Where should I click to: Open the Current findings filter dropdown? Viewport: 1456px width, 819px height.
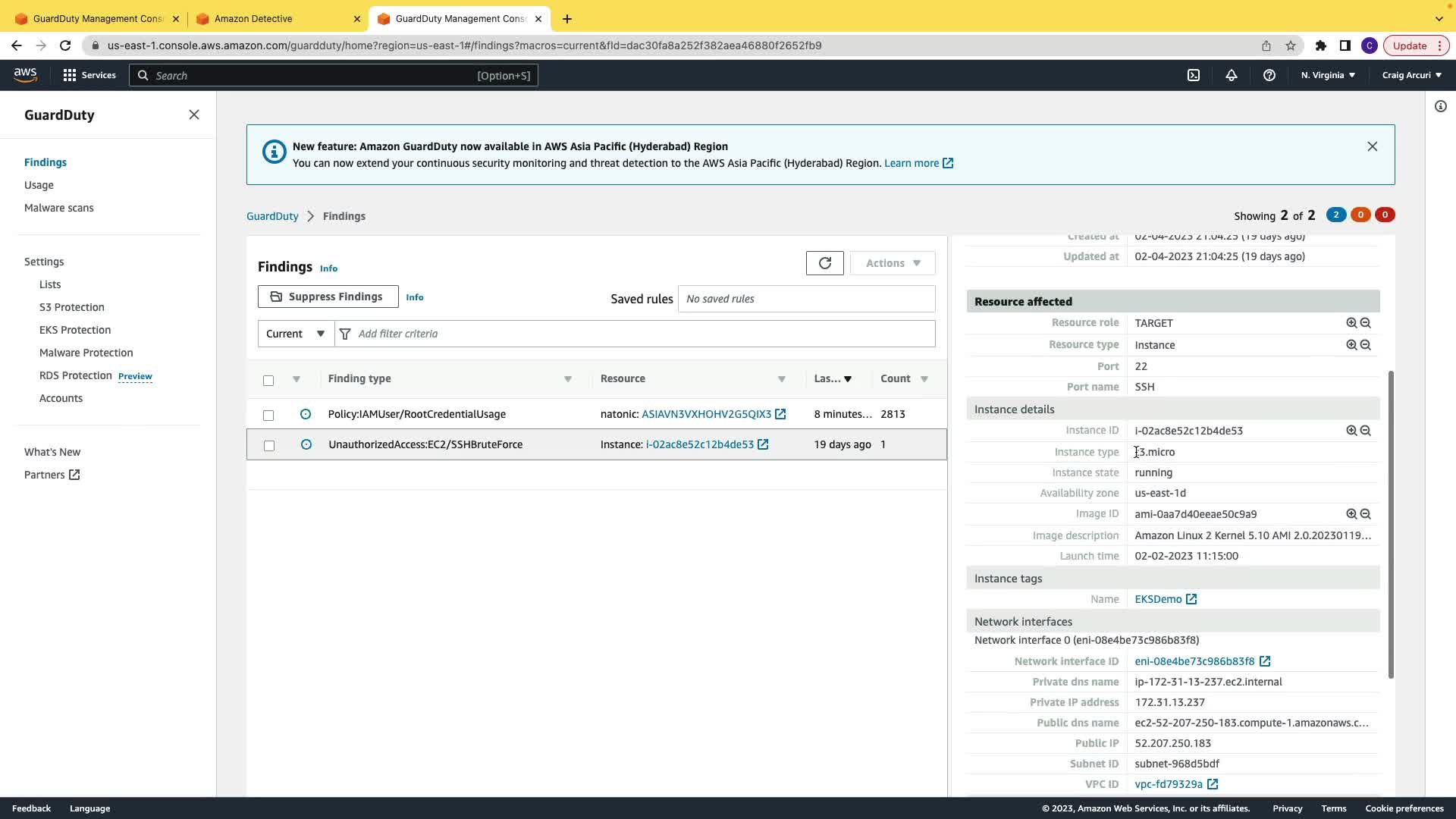pyautogui.click(x=296, y=334)
